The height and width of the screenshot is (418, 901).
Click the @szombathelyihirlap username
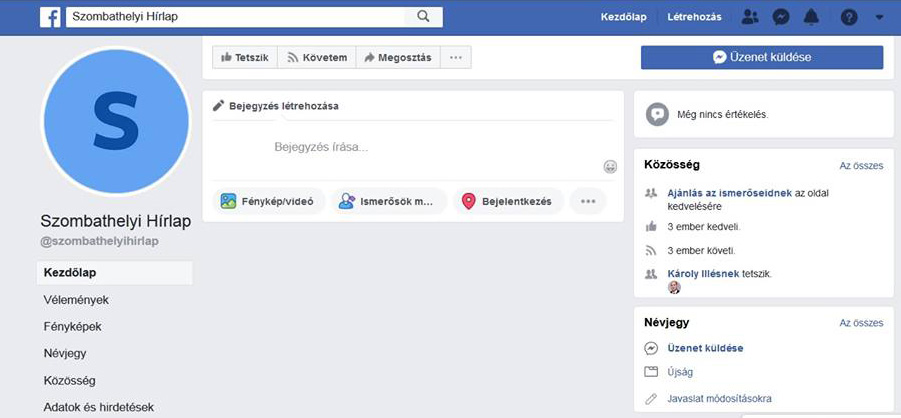[99, 241]
